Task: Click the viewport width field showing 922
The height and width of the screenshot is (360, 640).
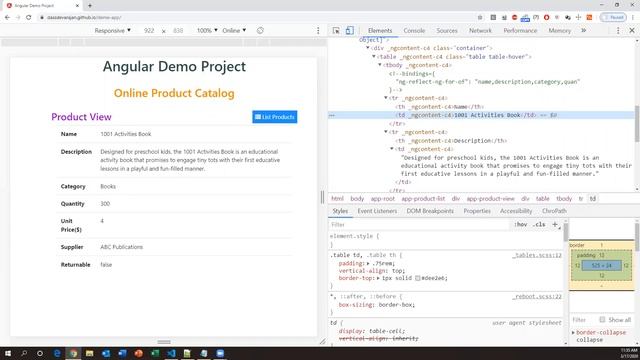Action: coord(149,31)
